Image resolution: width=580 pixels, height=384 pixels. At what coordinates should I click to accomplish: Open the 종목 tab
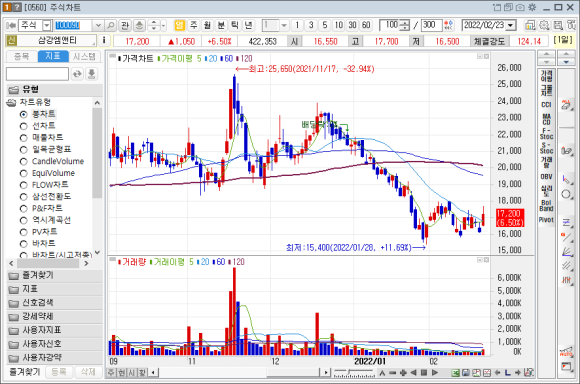pos(21,56)
